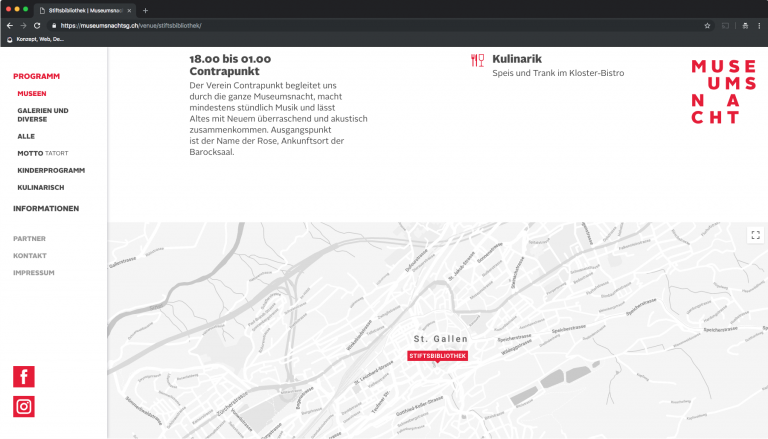Screen dimensions: 768x439
Task: Expand the Informationen section
Action: [46, 208]
